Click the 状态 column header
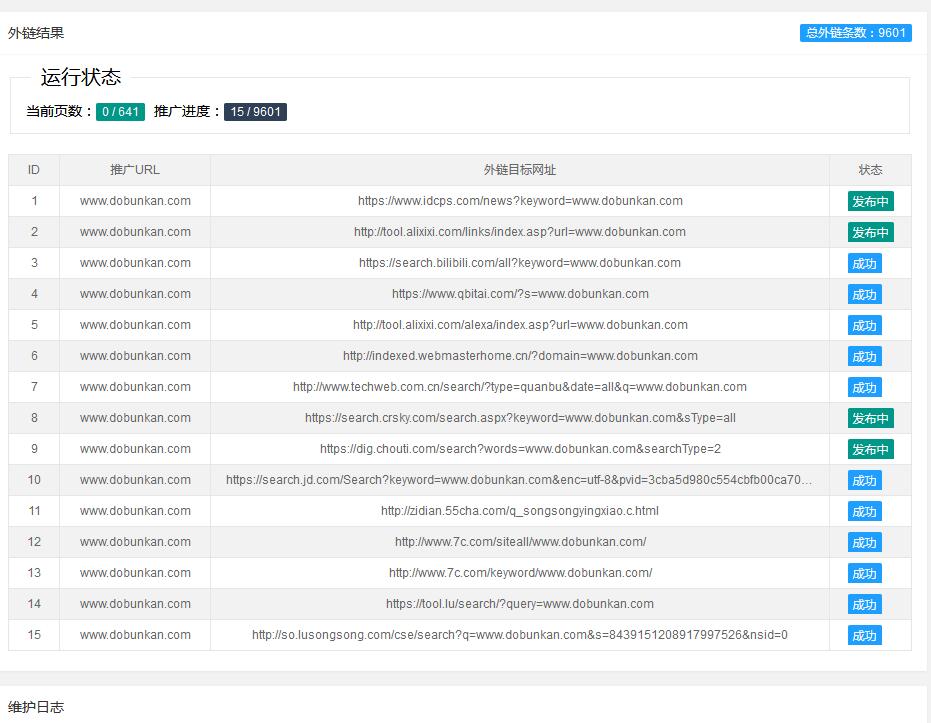Screen dimensions: 931x723 (870, 170)
